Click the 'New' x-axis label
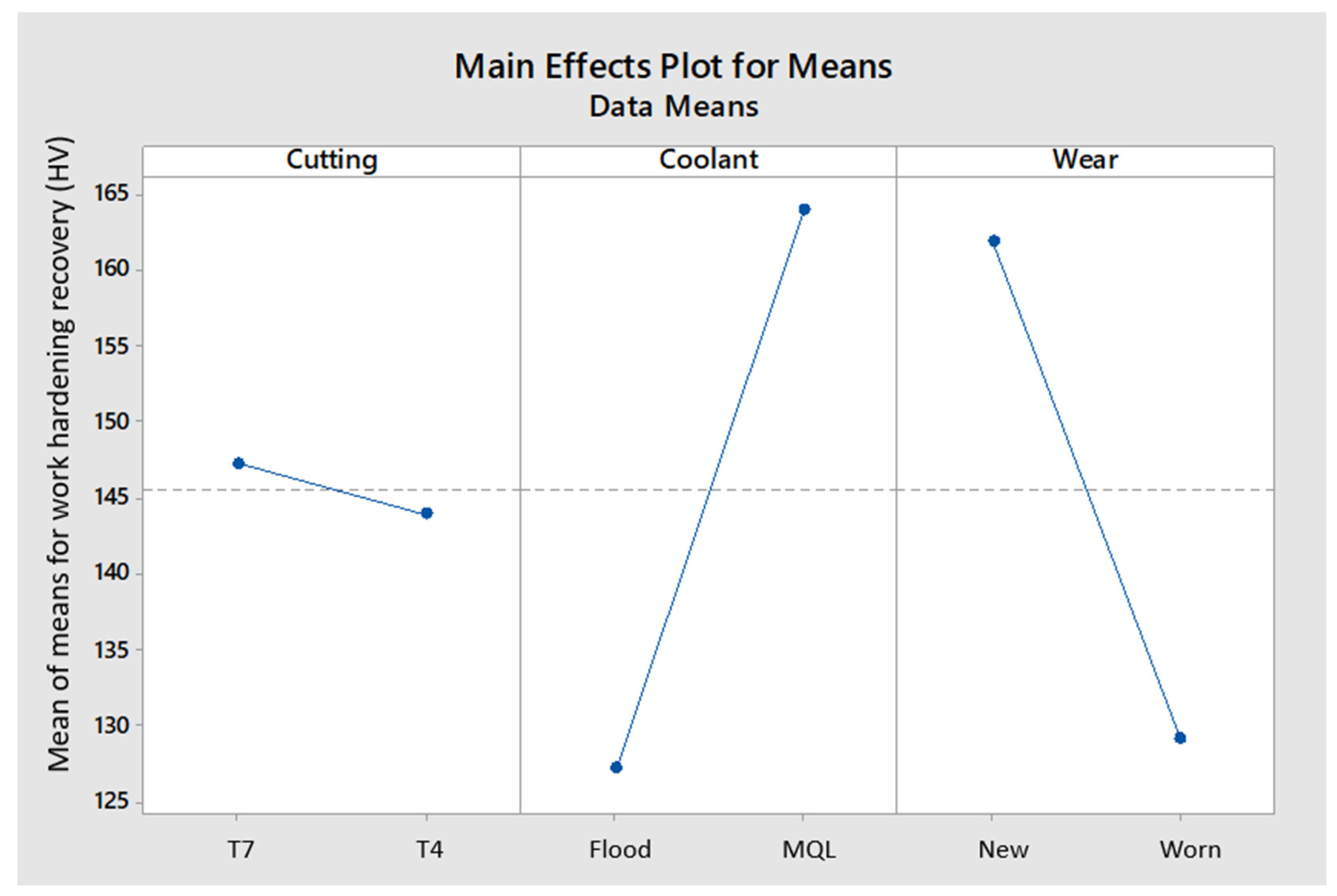The image size is (1337, 896). pos(1003,850)
